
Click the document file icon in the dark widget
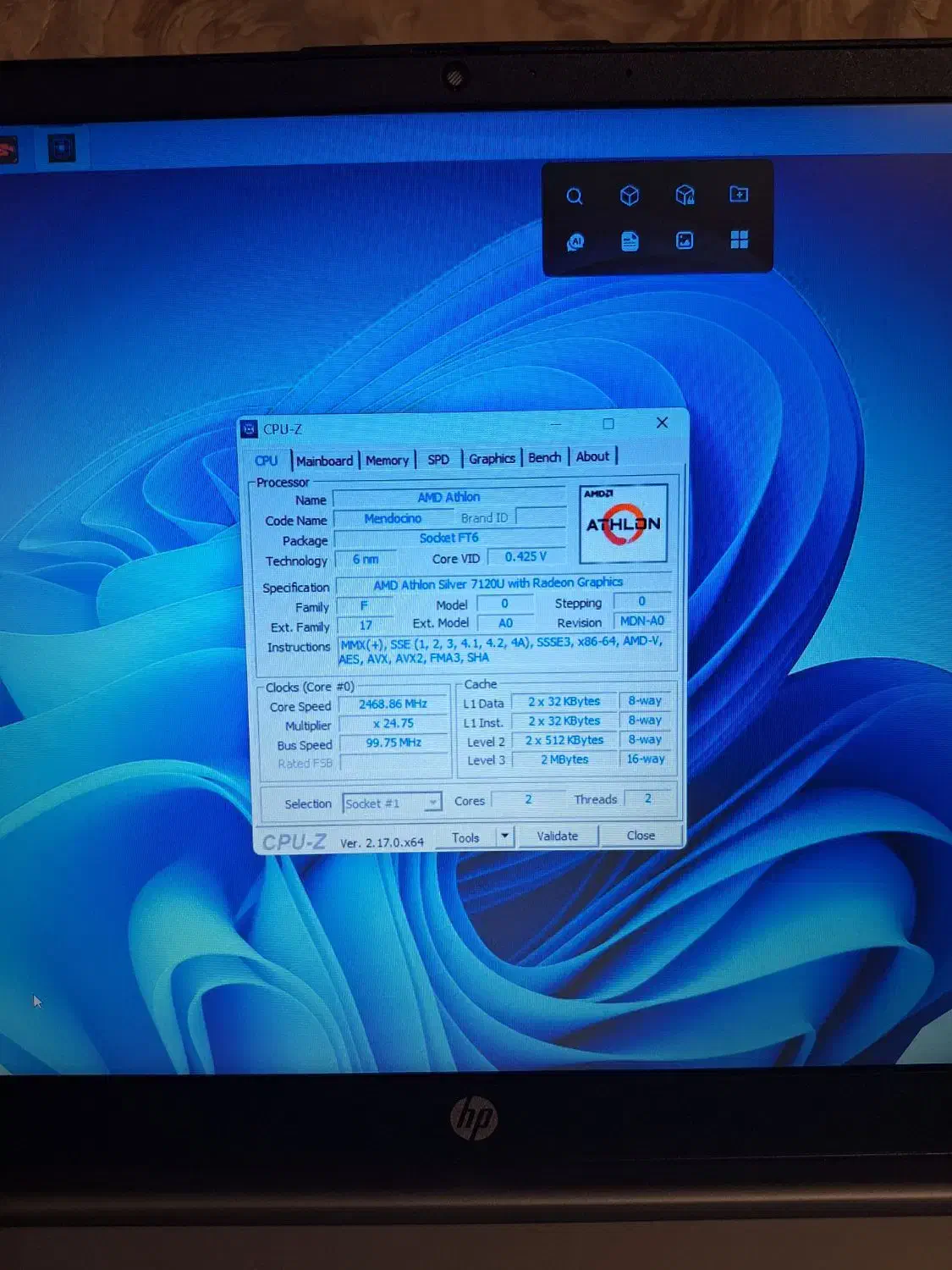[630, 241]
